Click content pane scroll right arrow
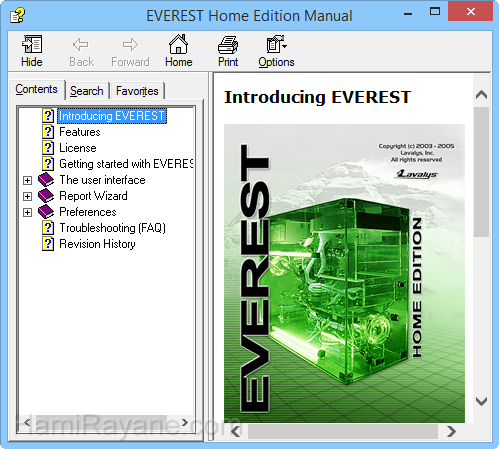 pyautogui.click(x=451, y=432)
